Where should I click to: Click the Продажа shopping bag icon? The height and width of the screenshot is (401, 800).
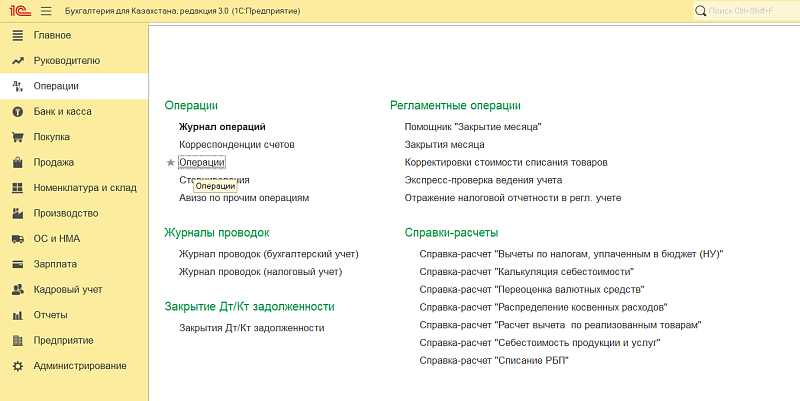click(16, 162)
